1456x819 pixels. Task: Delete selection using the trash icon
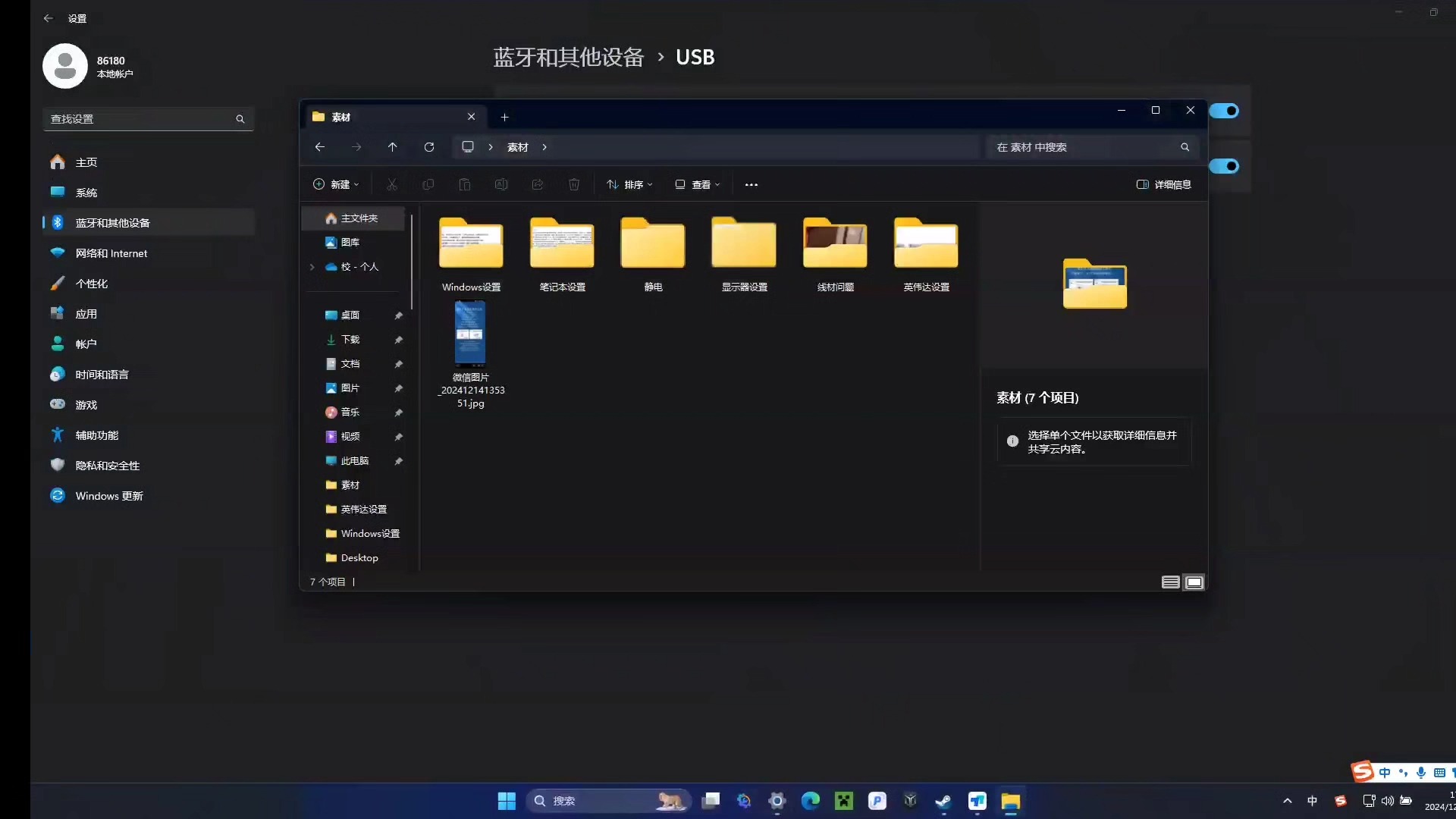tap(574, 184)
